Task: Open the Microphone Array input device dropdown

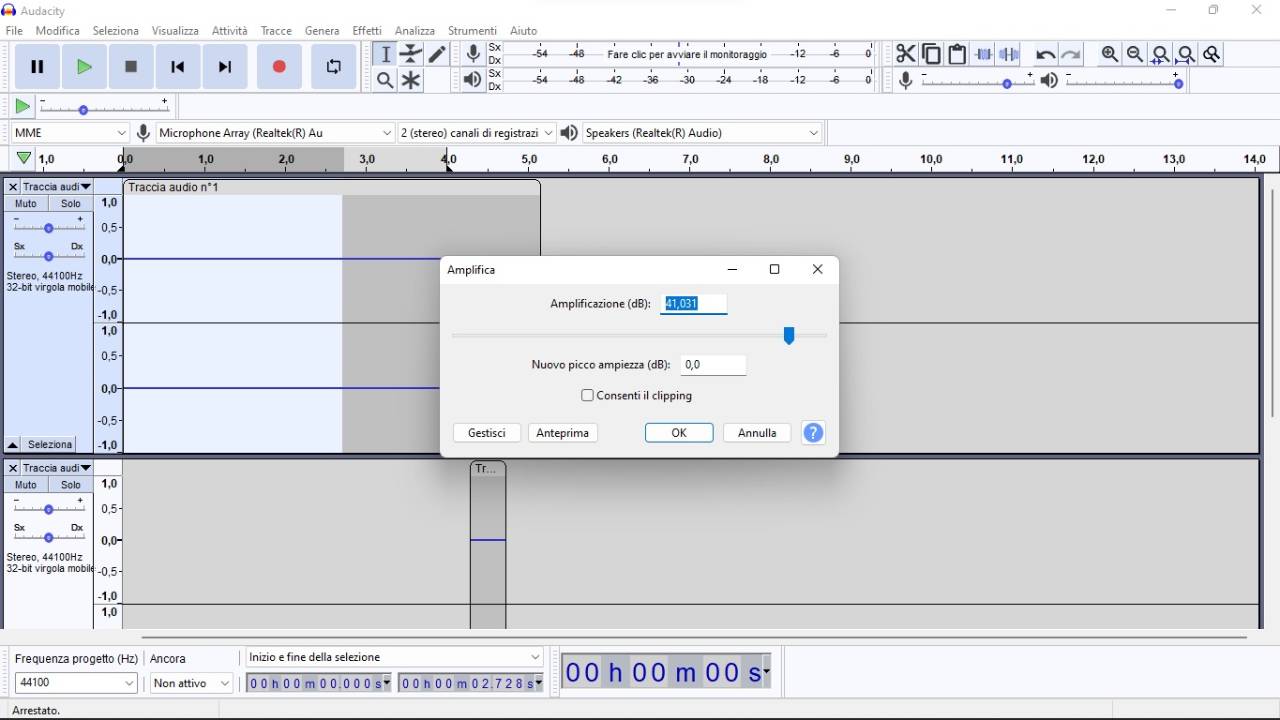Action: pos(388,132)
